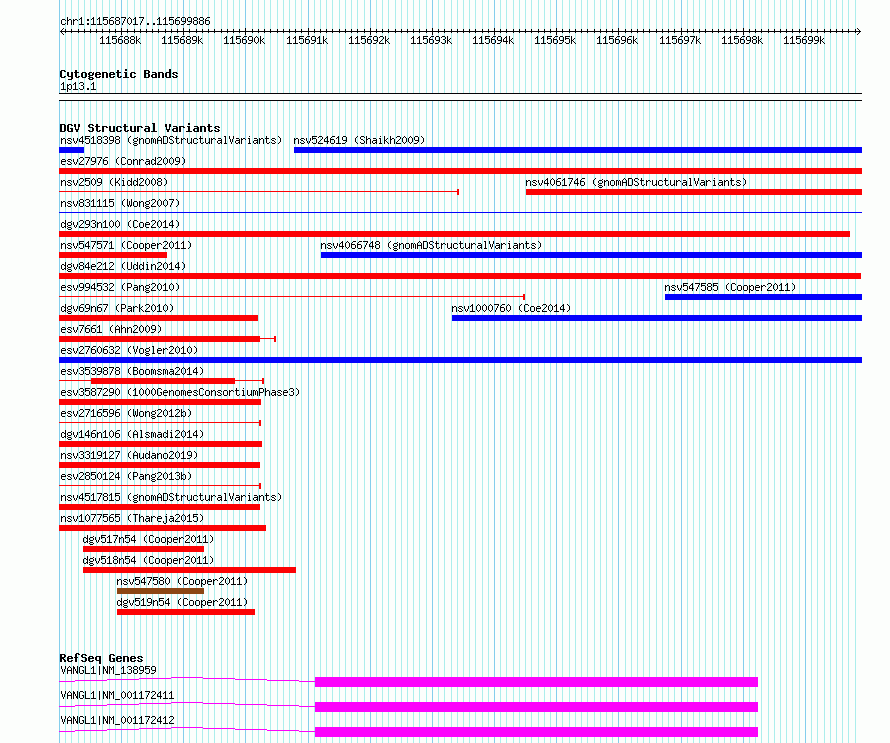Select the esv2760632 full-width blue bar

pyautogui.click(x=460, y=360)
